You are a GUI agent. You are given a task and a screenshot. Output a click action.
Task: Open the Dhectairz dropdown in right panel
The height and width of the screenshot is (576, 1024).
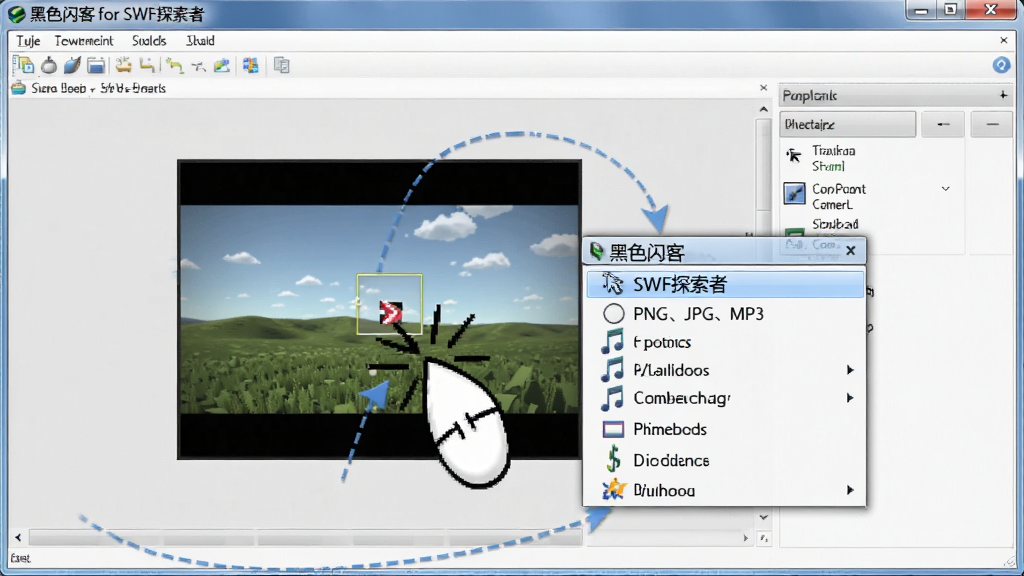(848, 124)
